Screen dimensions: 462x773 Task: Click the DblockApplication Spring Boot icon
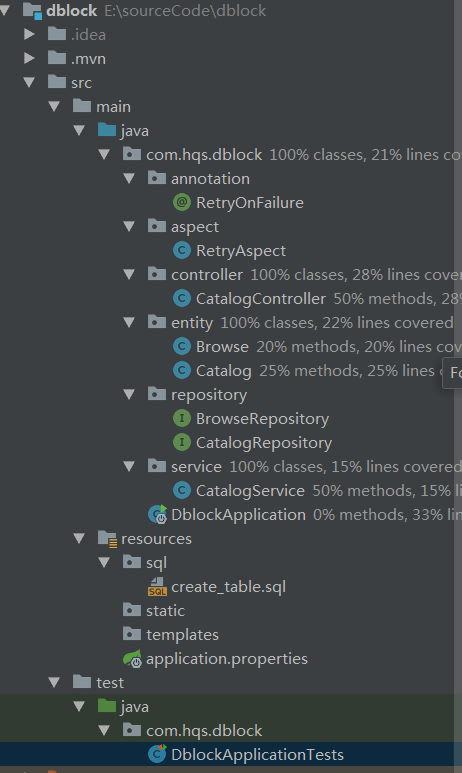[x=158, y=515]
